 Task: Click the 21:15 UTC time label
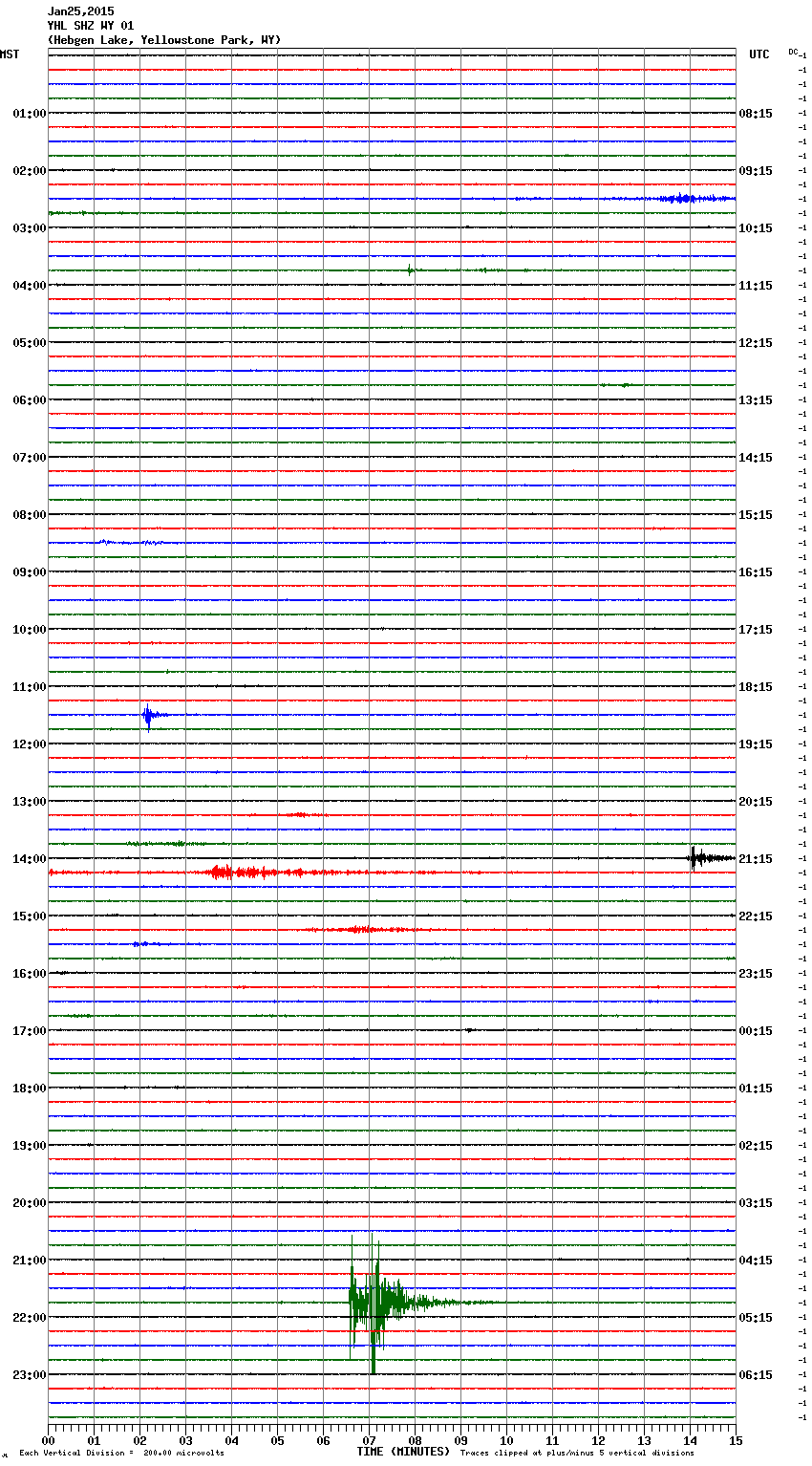(x=756, y=859)
